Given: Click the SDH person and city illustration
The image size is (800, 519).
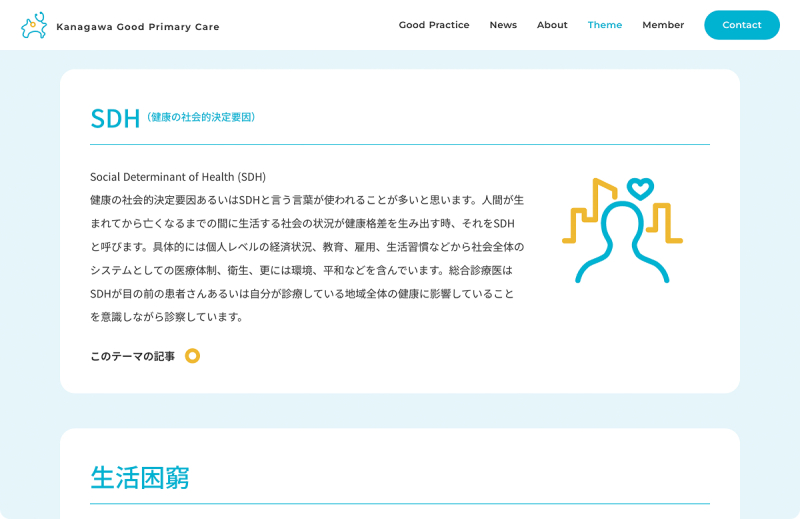Looking at the screenshot, I should (x=622, y=232).
